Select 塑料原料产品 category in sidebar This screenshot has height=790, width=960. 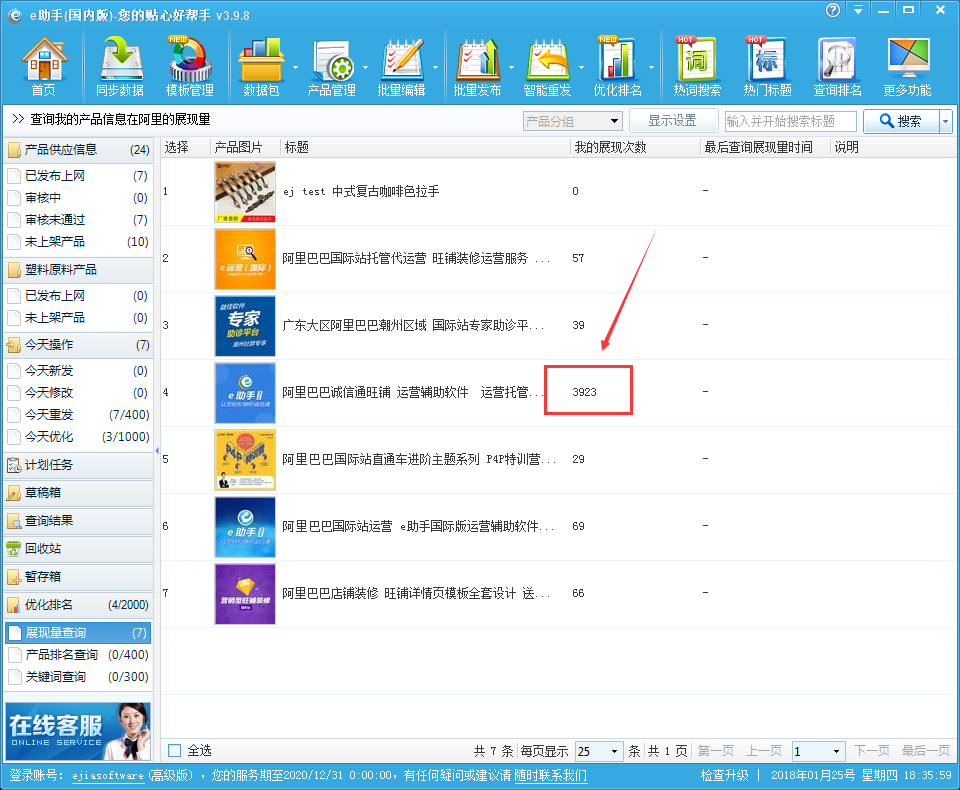coord(78,269)
